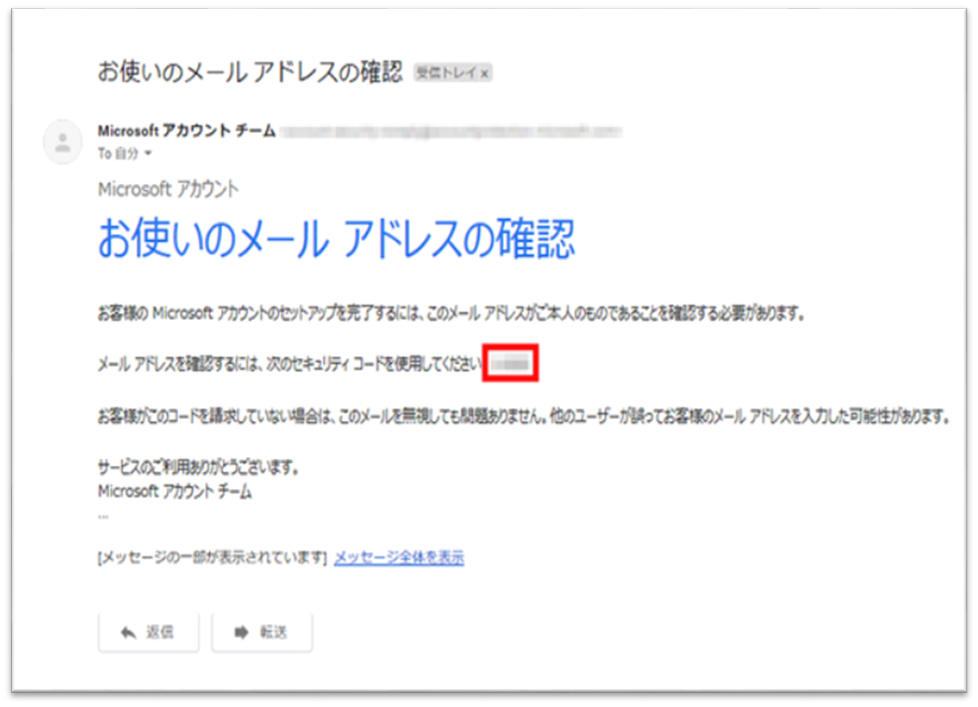Image resolution: width=978 pixels, height=707 pixels.
Task: Click the 返信 button to reply
Action: click(x=148, y=631)
